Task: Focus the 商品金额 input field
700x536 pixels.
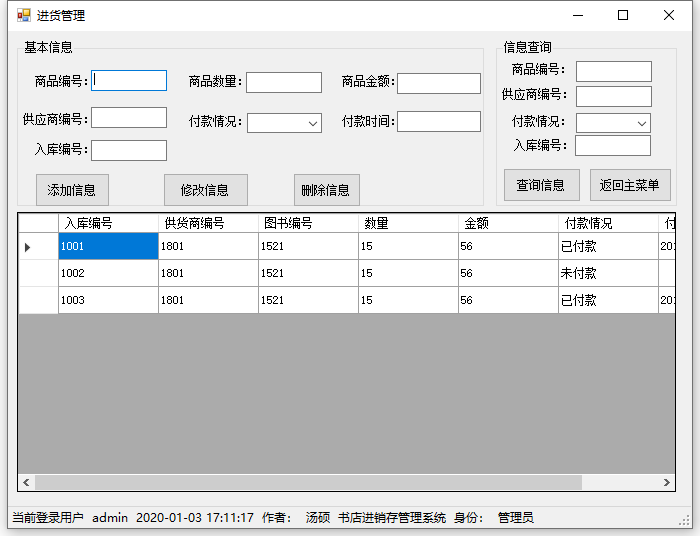Action: (x=439, y=83)
